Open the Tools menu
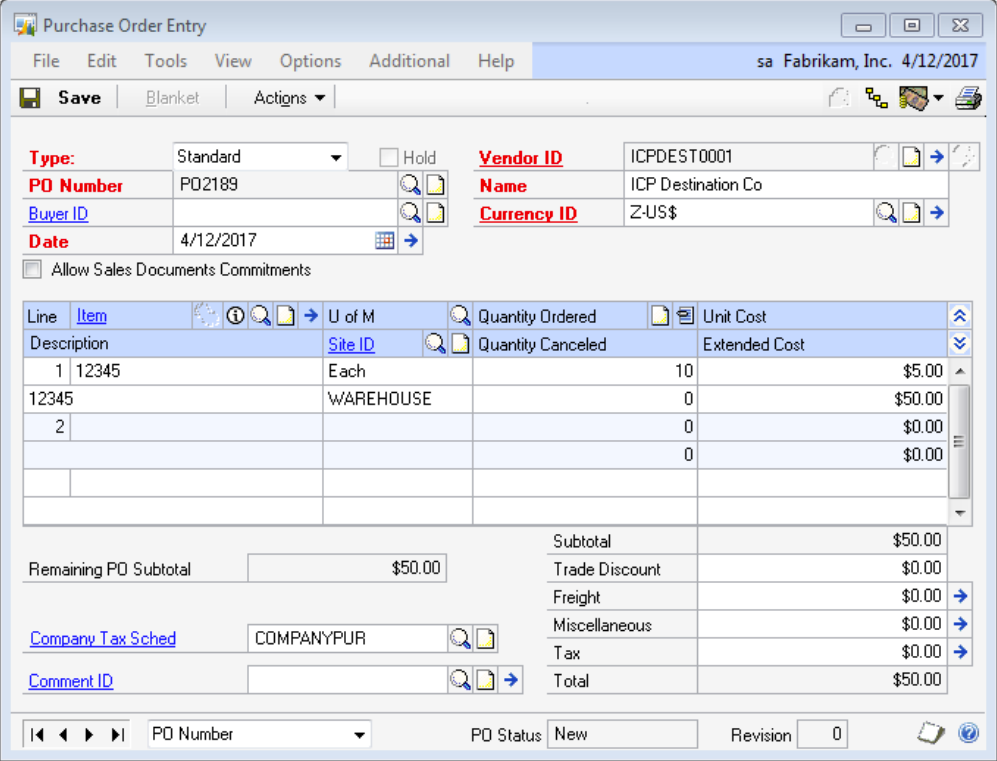The height and width of the screenshot is (761, 997). click(165, 61)
